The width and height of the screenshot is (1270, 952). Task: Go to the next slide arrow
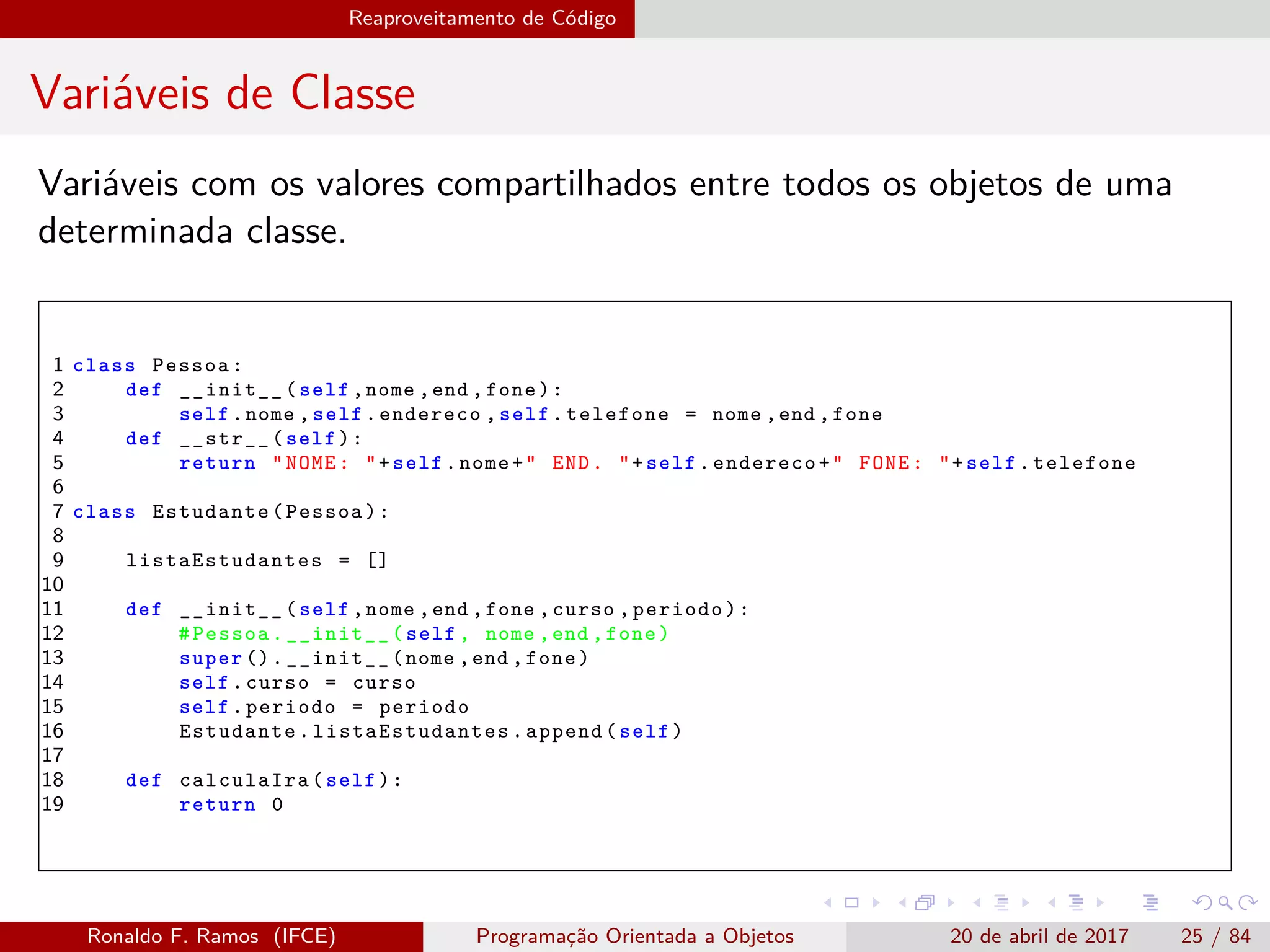[876, 902]
